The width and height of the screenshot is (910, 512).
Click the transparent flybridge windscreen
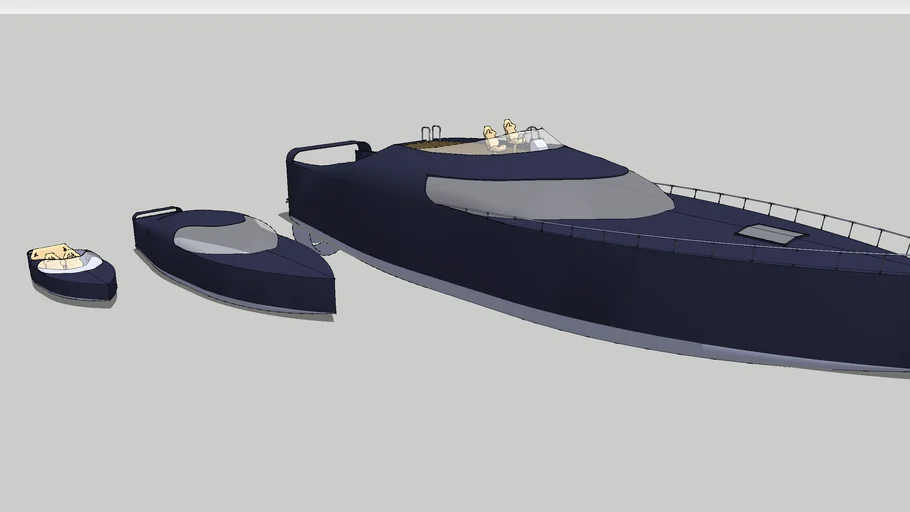pos(543,137)
